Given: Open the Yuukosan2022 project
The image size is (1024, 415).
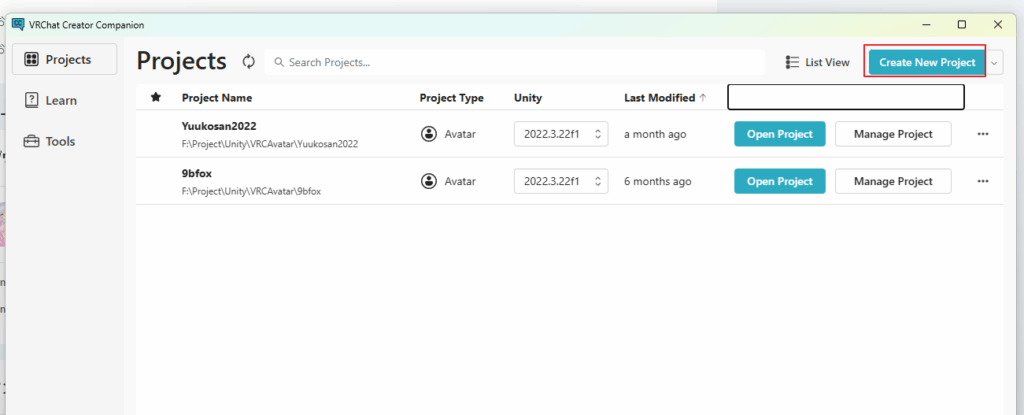Looking at the screenshot, I should tap(779, 134).
